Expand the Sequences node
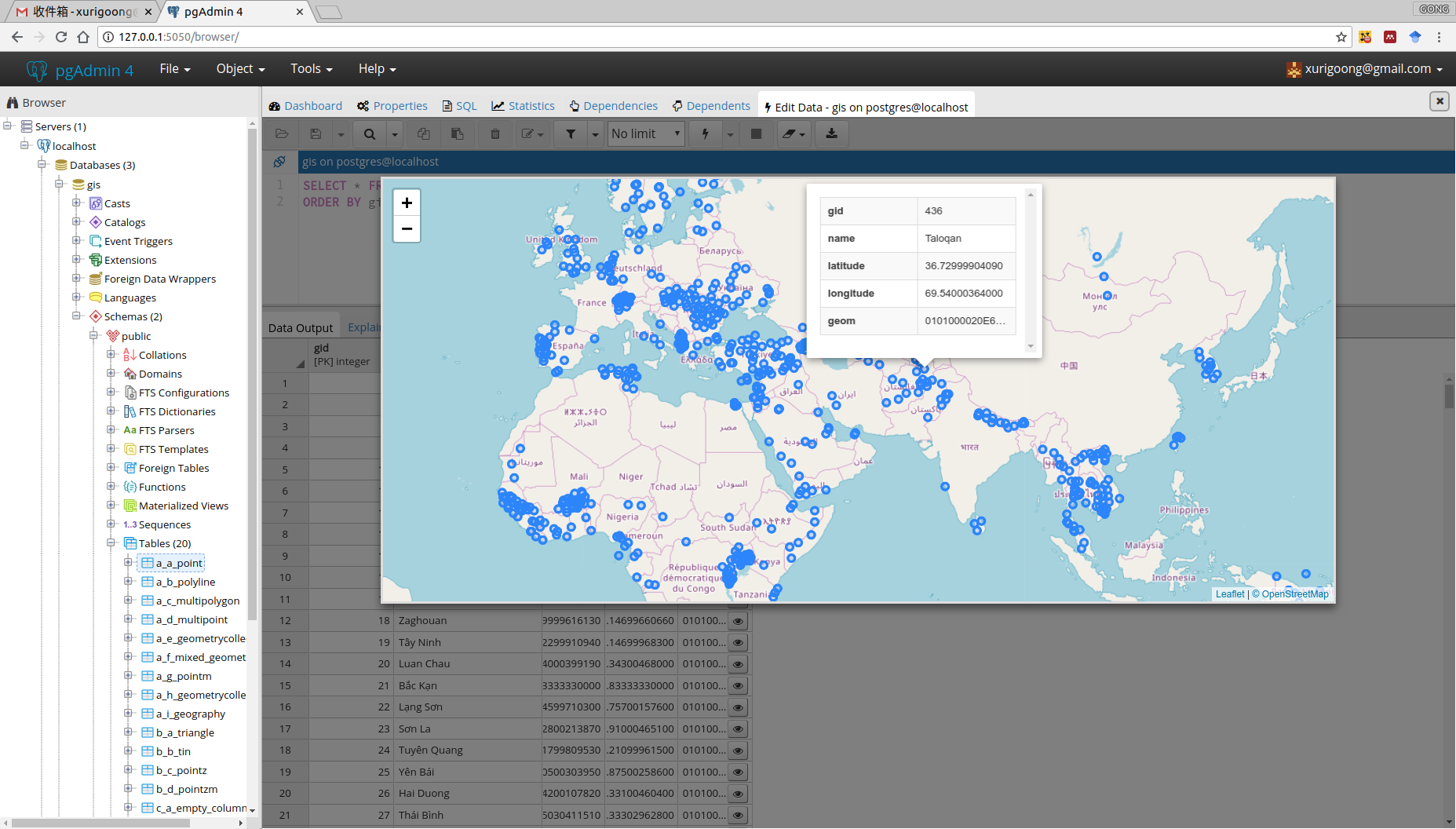 coord(111,524)
